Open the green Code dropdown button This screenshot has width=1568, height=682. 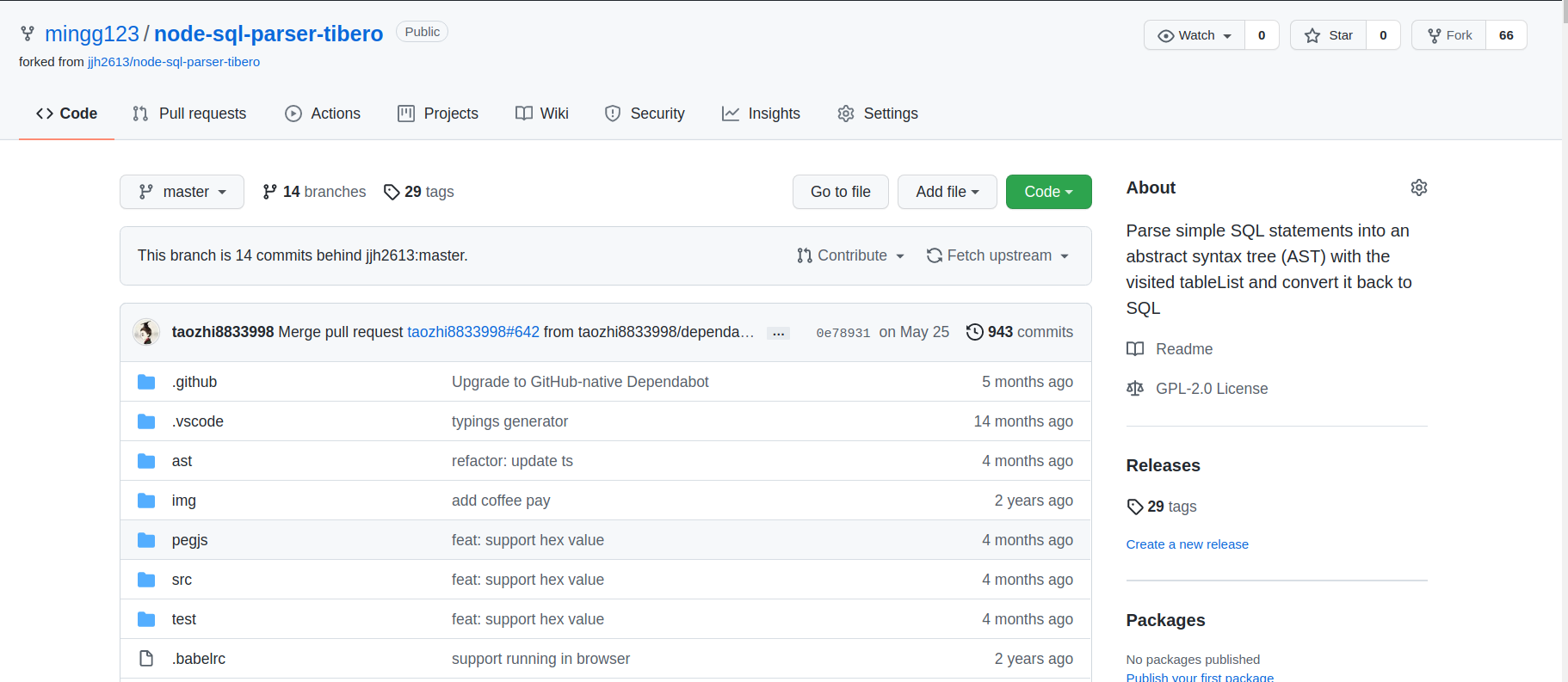point(1048,192)
